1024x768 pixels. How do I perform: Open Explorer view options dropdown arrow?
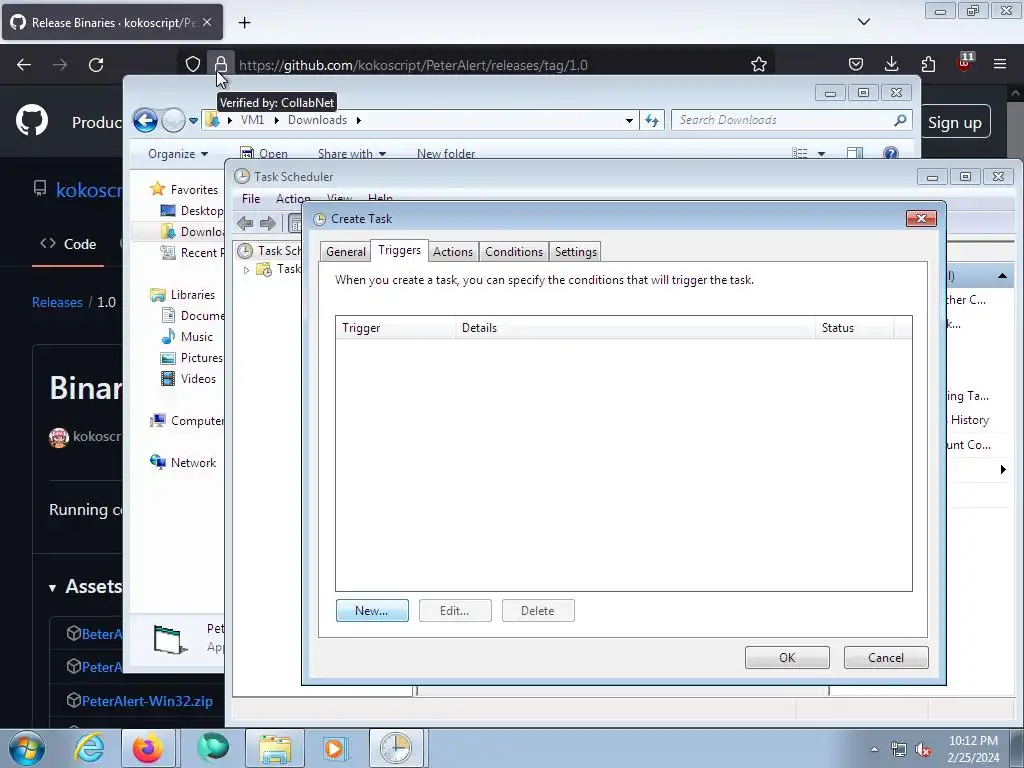(x=822, y=154)
